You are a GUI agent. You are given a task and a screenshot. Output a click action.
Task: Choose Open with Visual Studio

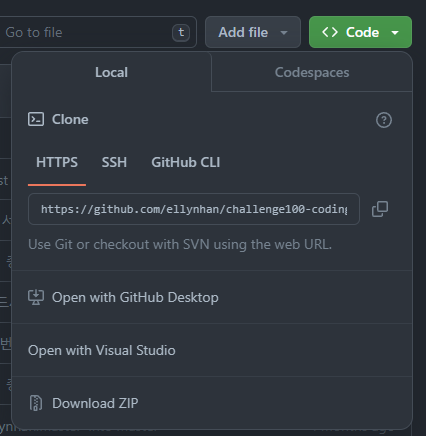(212, 350)
